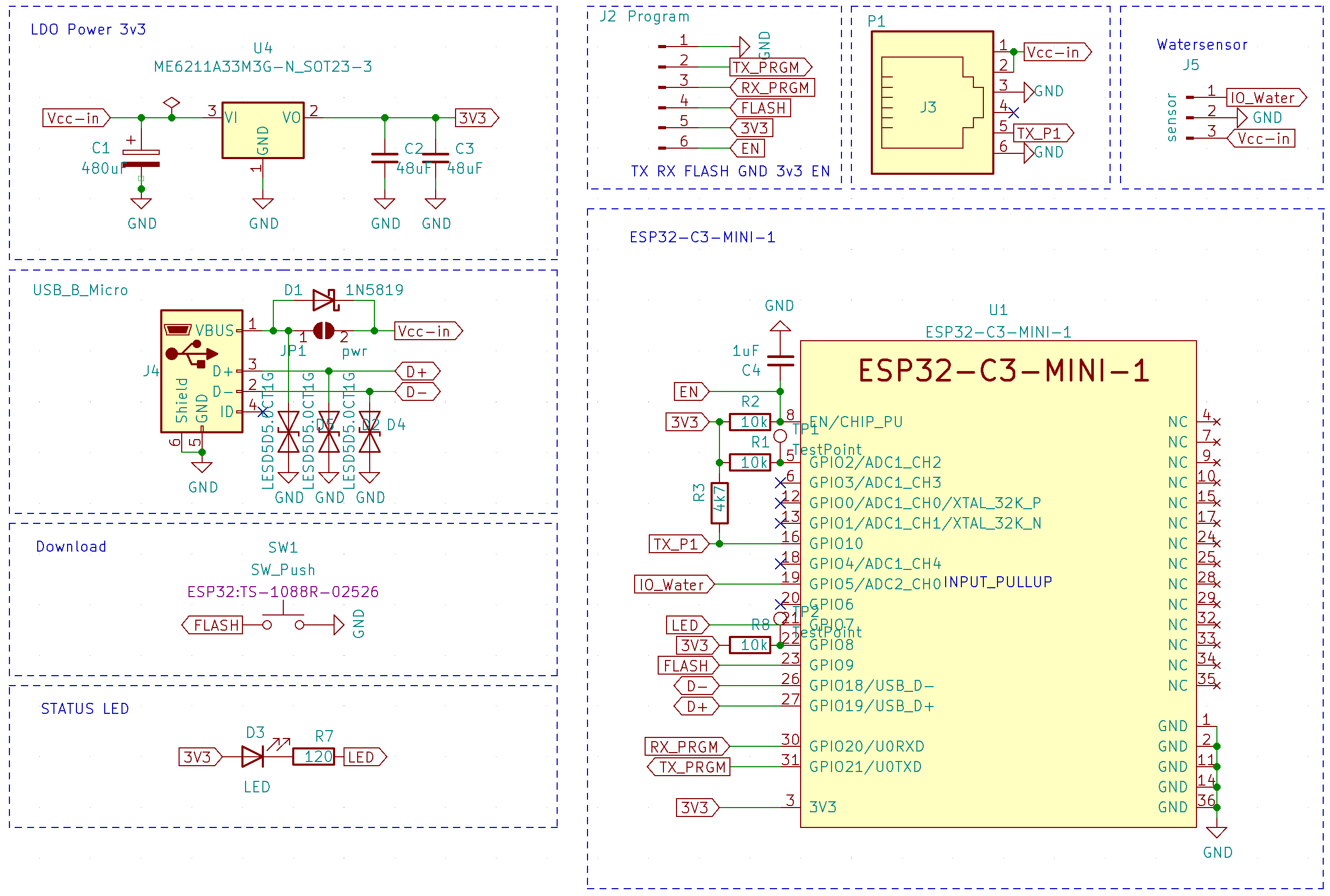Select the C1 480uF polarized capacitor
1330x896 pixels.
tap(141, 158)
